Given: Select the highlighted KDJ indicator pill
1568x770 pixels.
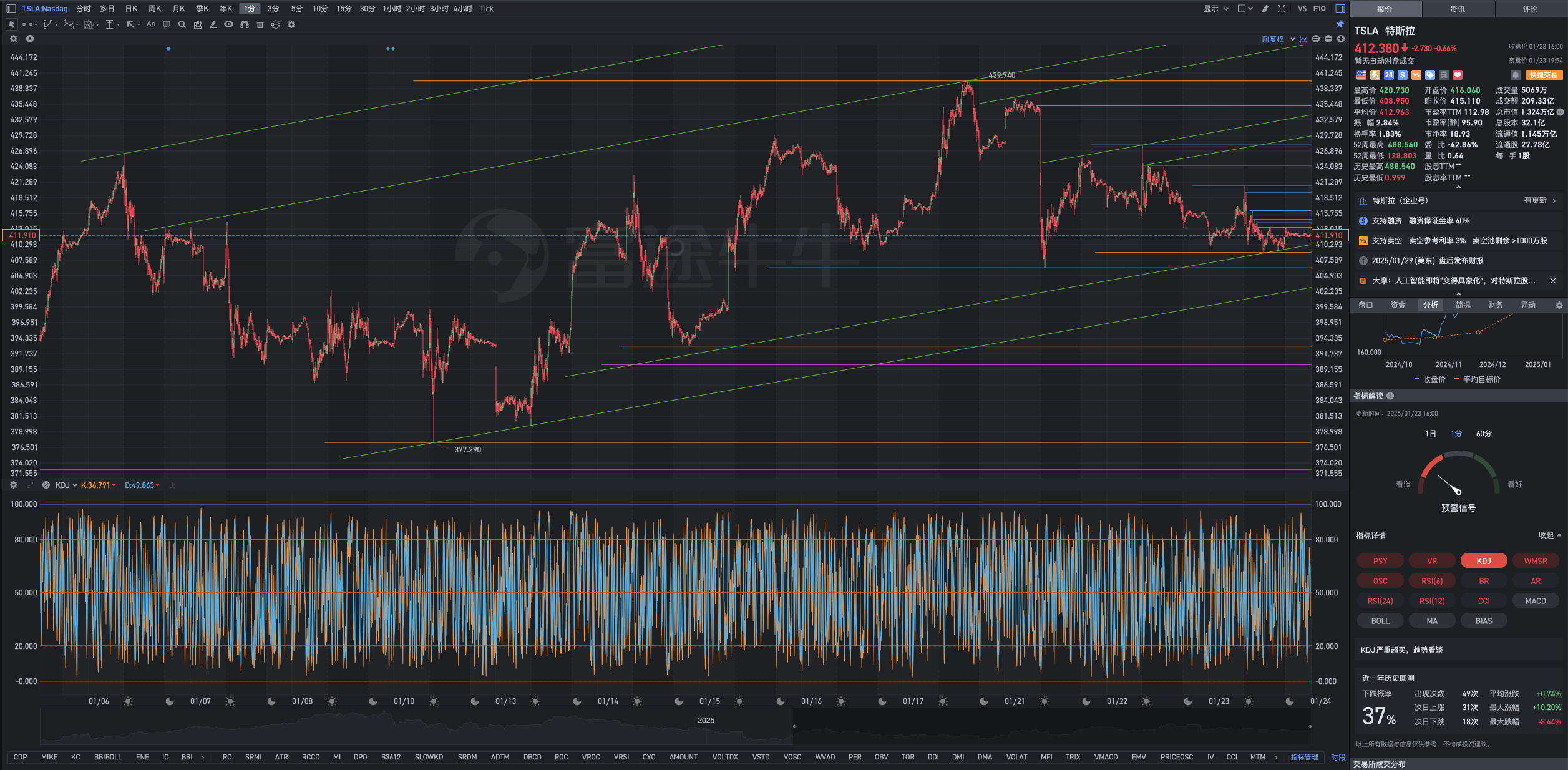Looking at the screenshot, I should point(1484,561).
